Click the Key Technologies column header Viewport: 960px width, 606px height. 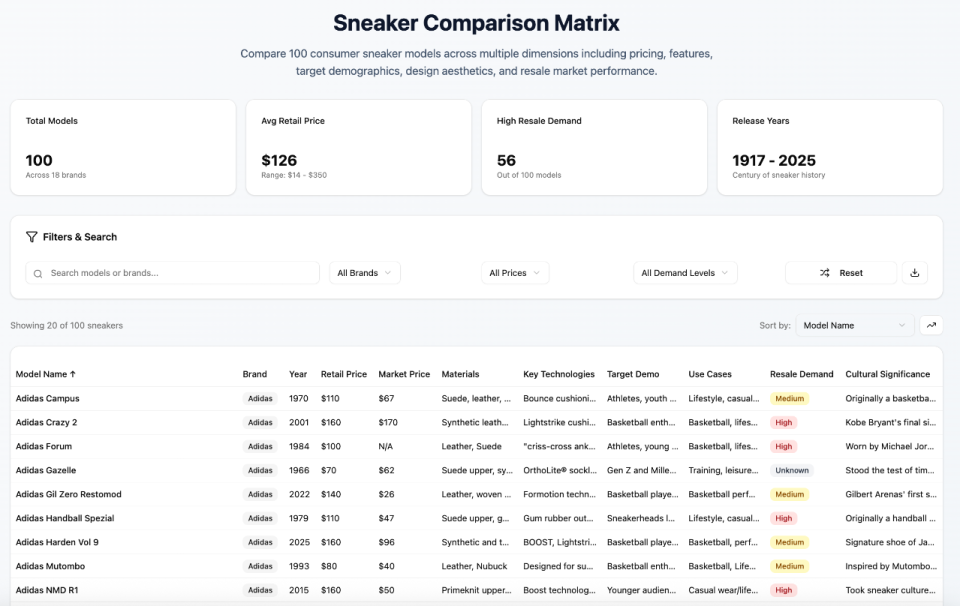[559, 374]
